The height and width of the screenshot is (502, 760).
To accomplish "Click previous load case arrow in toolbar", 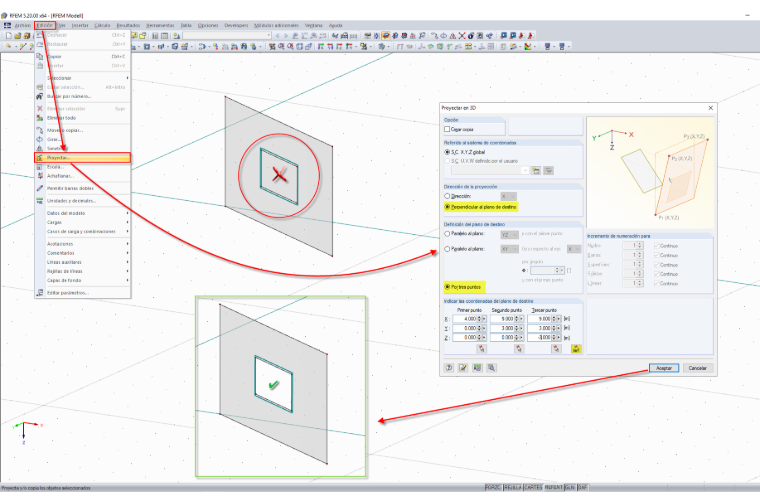I will pos(277,35).
